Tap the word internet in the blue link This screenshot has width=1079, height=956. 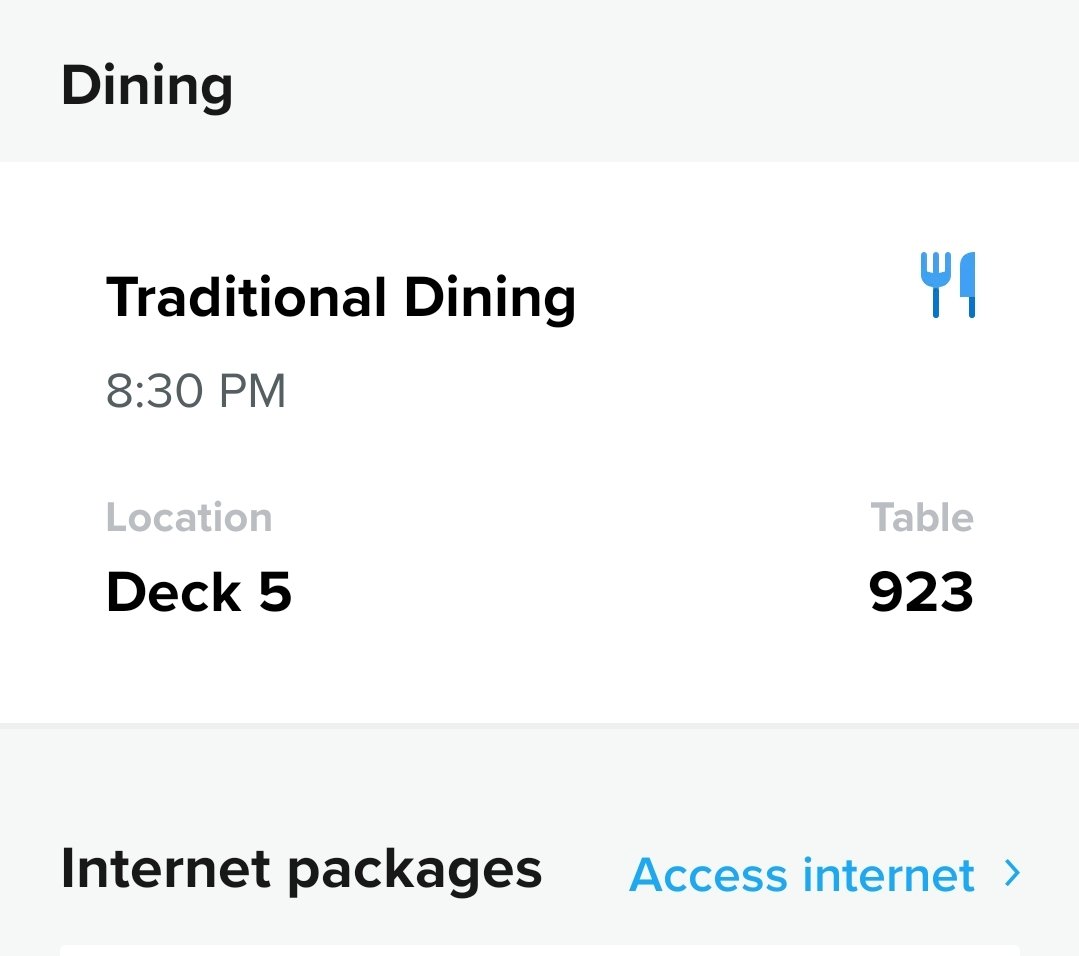point(889,875)
